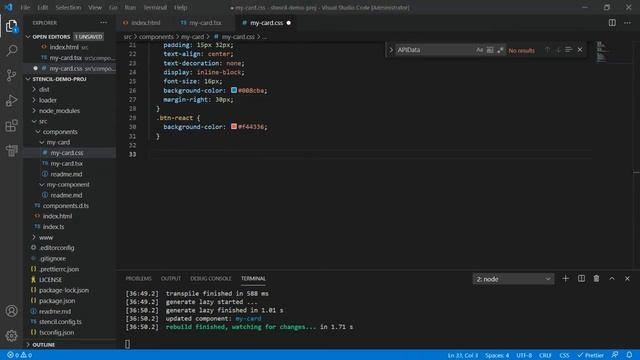Open the Search view in activity bar

pyautogui.click(x=11, y=51)
